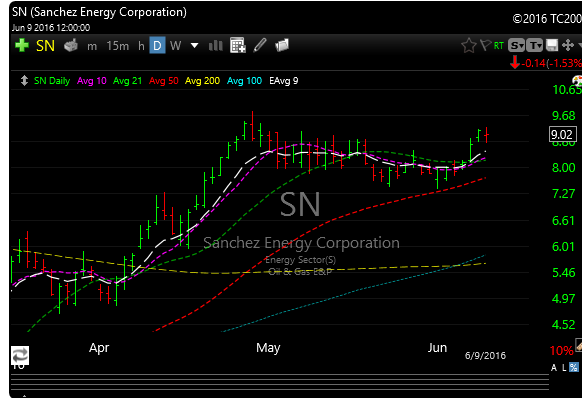Switch to the 'h' hourly timeframe
This screenshot has width=582, height=398.
tap(141, 46)
